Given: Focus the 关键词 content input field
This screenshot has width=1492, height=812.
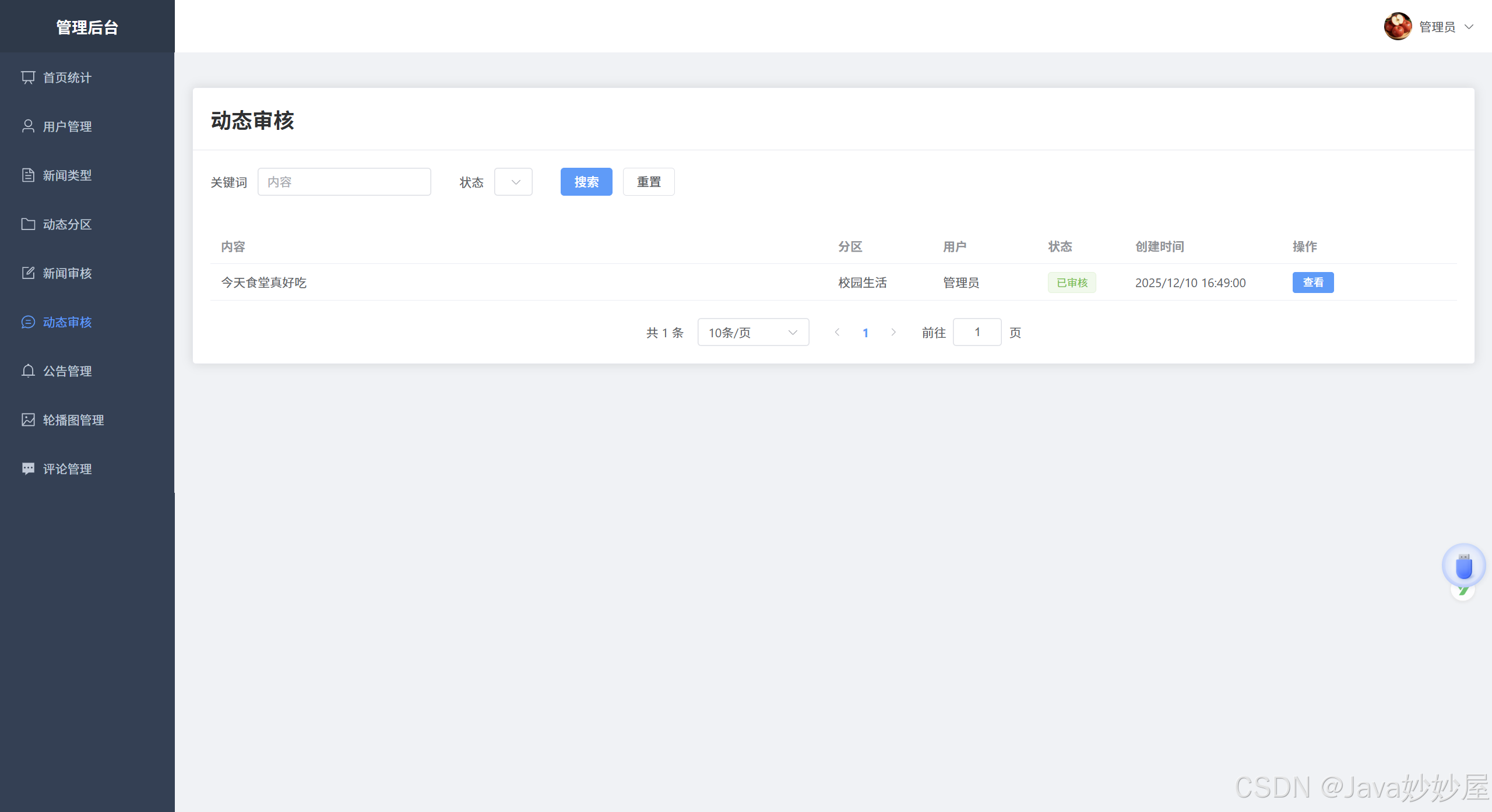Looking at the screenshot, I should click(x=344, y=182).
